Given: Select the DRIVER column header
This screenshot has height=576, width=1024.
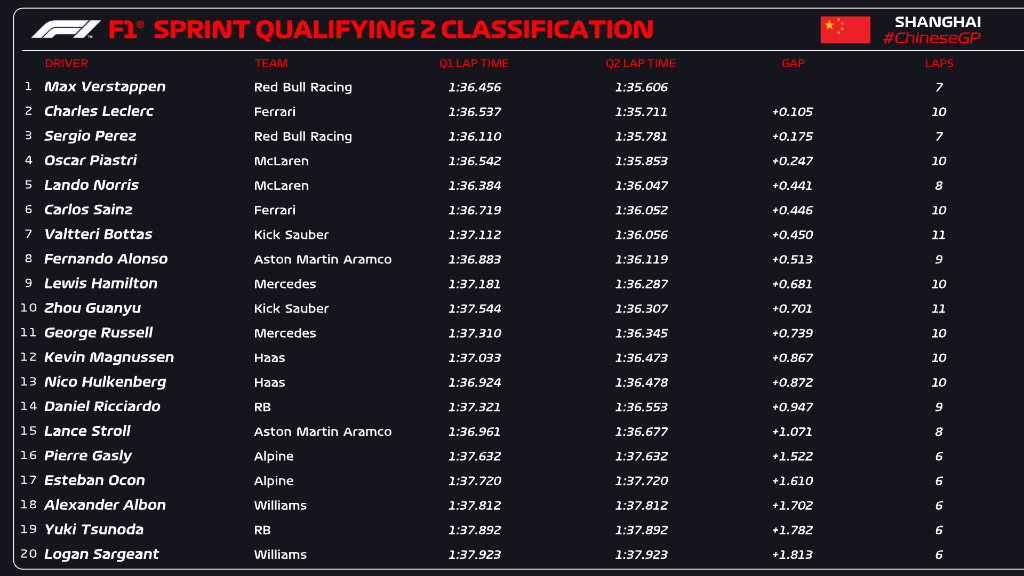Looking at the screenshot, I should [66, 63].
